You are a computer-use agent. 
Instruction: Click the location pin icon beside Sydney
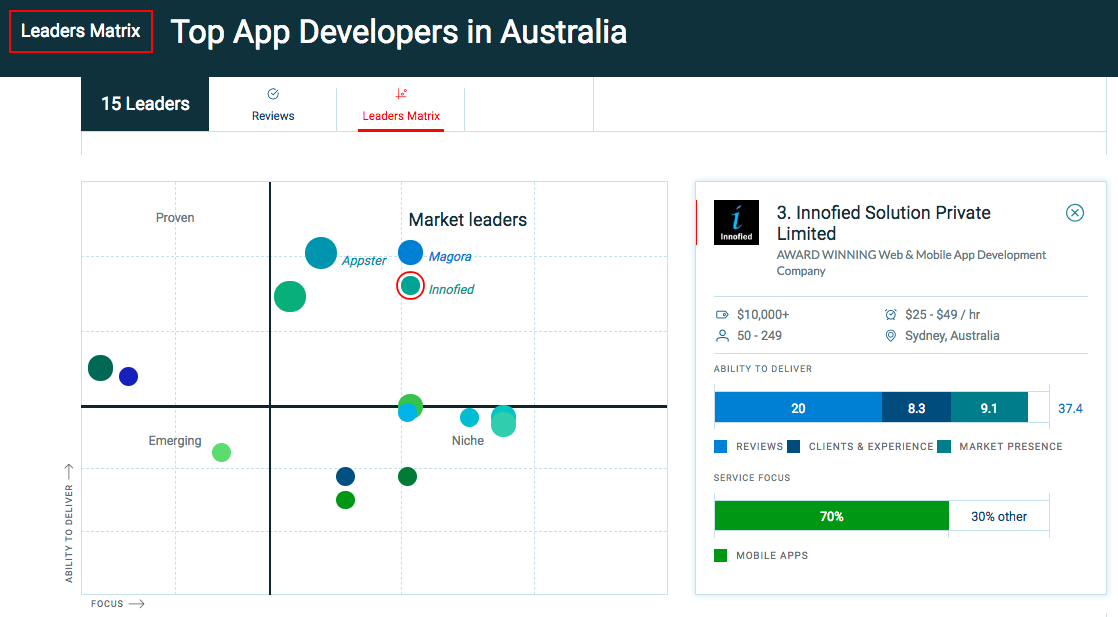(890, 336)
